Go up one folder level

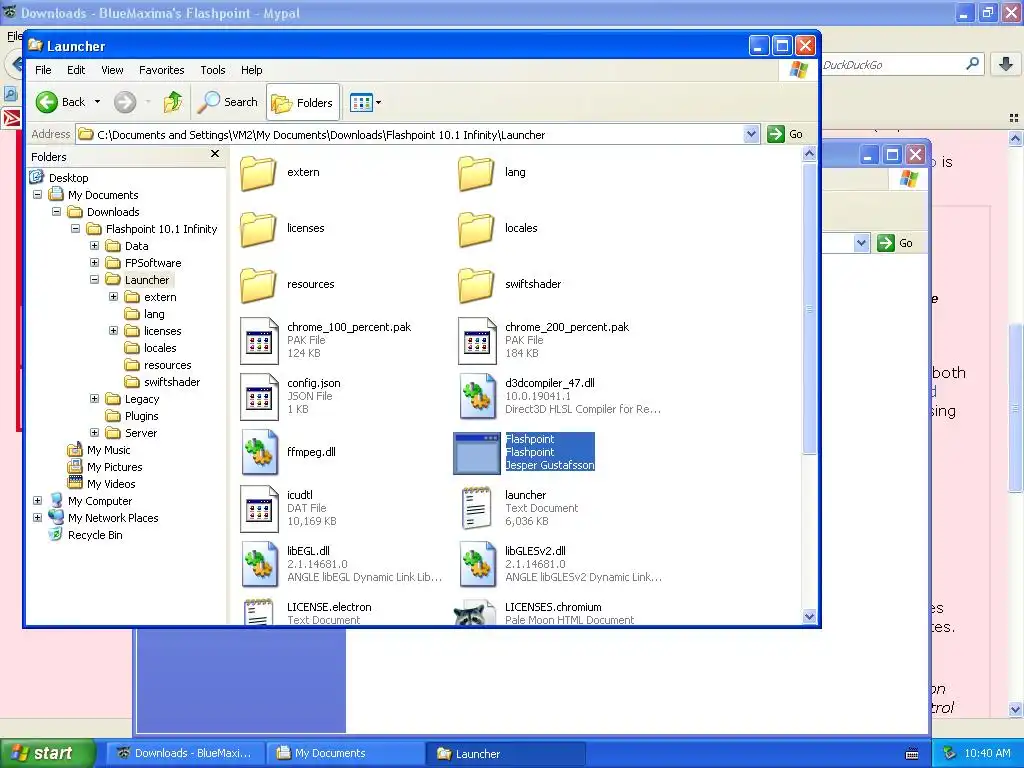173,102
